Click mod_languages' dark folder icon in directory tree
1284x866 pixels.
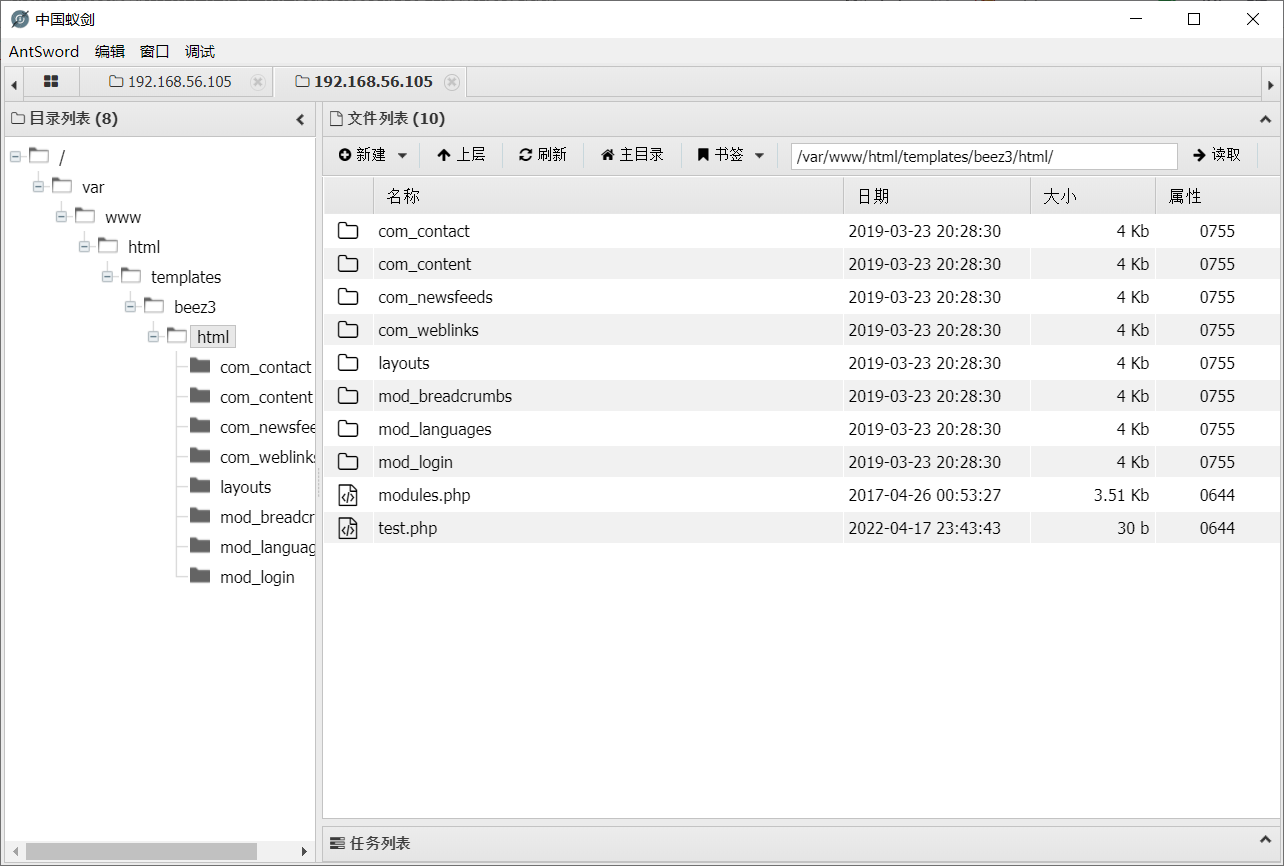click(x=200, y=546)
